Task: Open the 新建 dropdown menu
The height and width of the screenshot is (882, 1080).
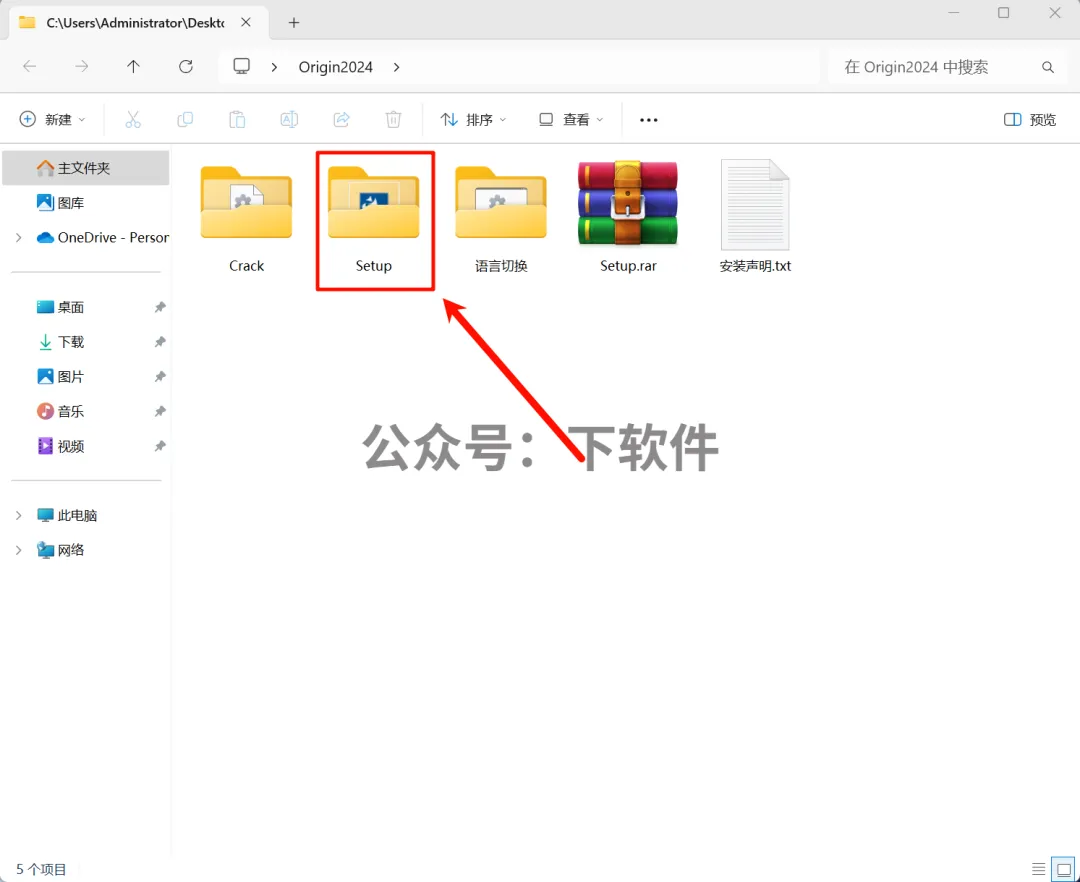Action: 53,120
